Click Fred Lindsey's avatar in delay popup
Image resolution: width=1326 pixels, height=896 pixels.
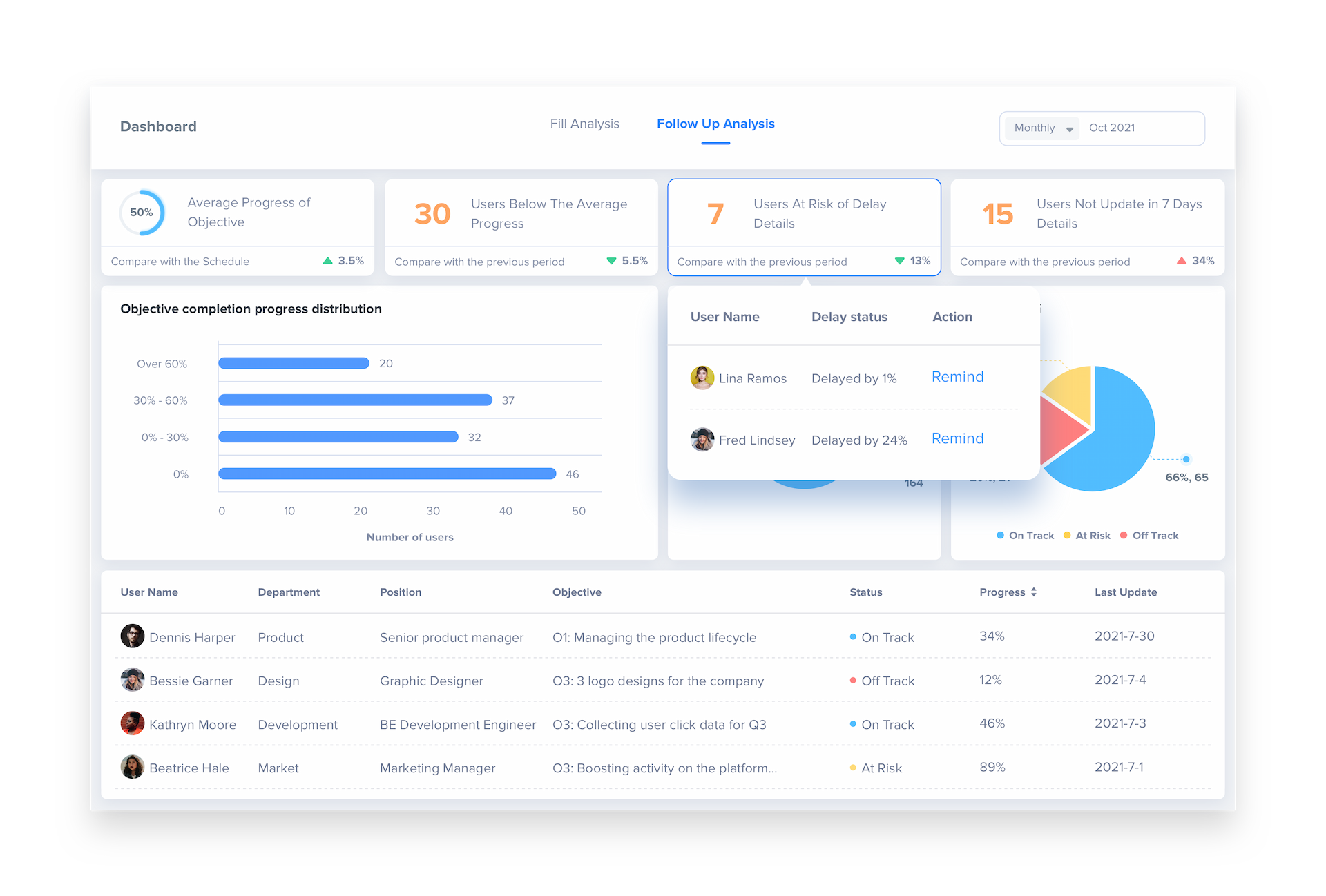coord(702,439)
